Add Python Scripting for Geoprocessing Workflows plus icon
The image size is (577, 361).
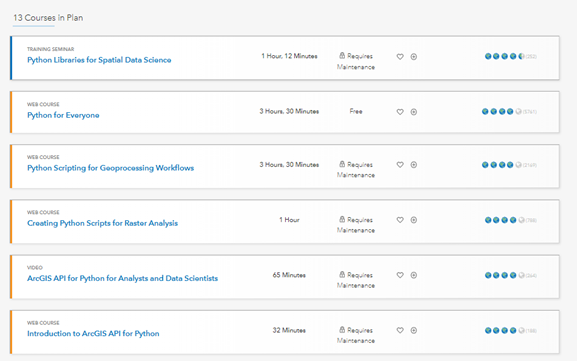pos(414,165)
